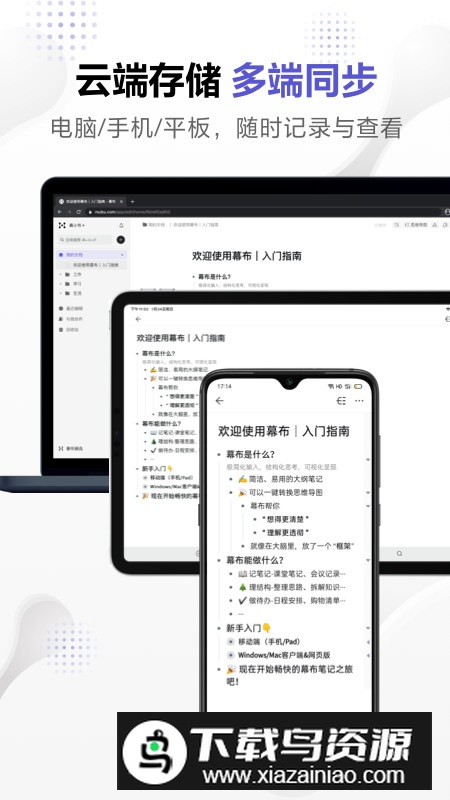The height and width of the screenshot is (800, 450).
Task: Click the bullet next to 移动端（手机/Pad） on the phone
Action: tap(230, 641)
